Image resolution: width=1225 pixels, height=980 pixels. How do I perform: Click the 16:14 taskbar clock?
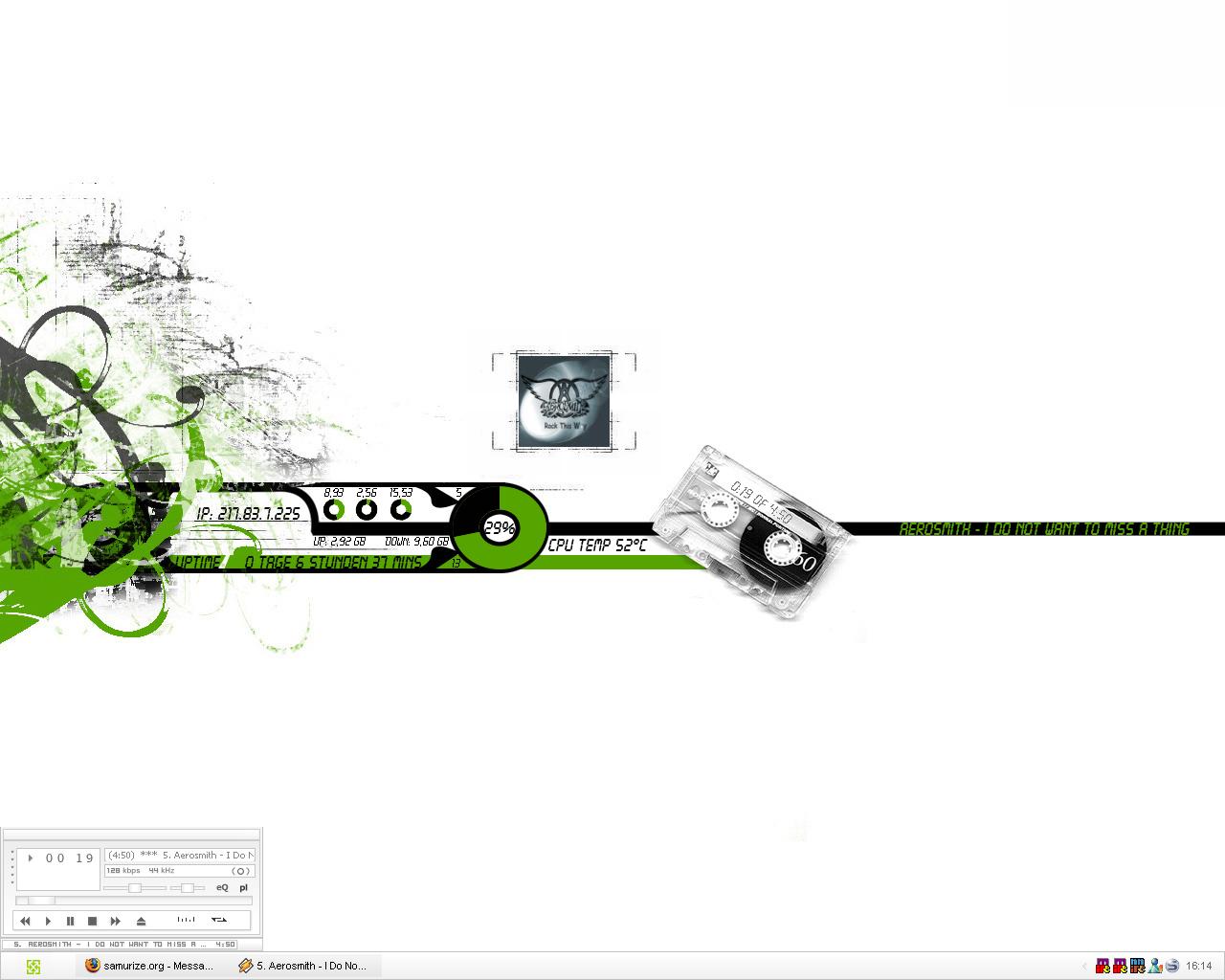pyautogui.click(x=1199, y=966)
